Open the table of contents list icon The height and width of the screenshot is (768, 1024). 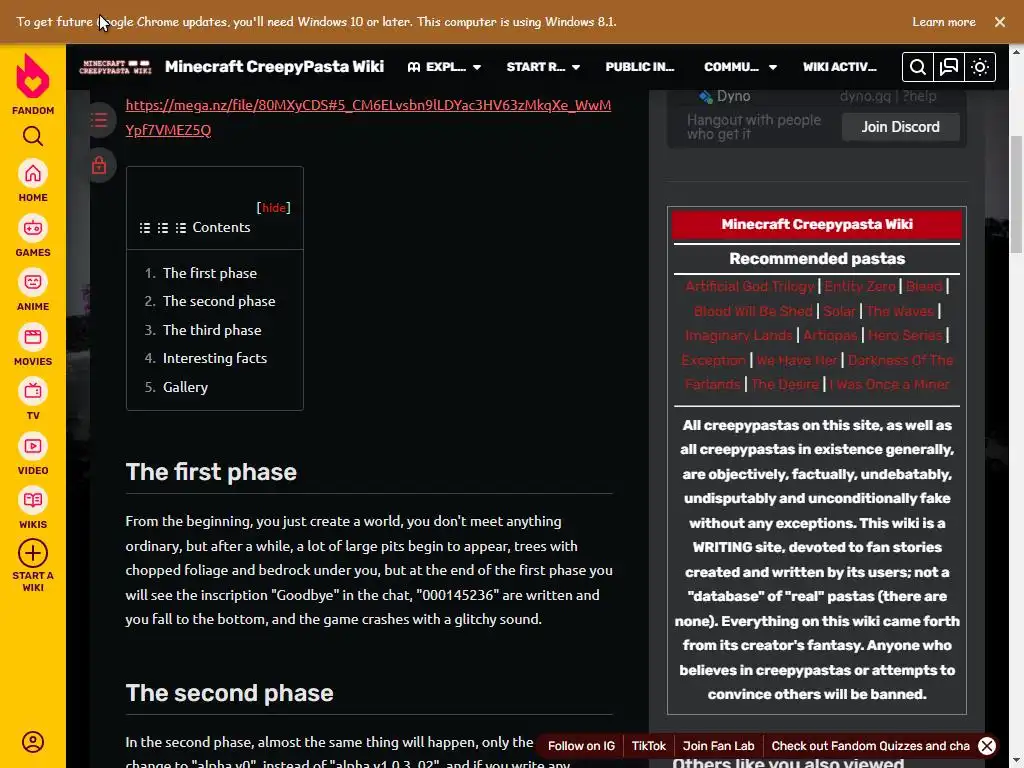[x=99, y=120]
